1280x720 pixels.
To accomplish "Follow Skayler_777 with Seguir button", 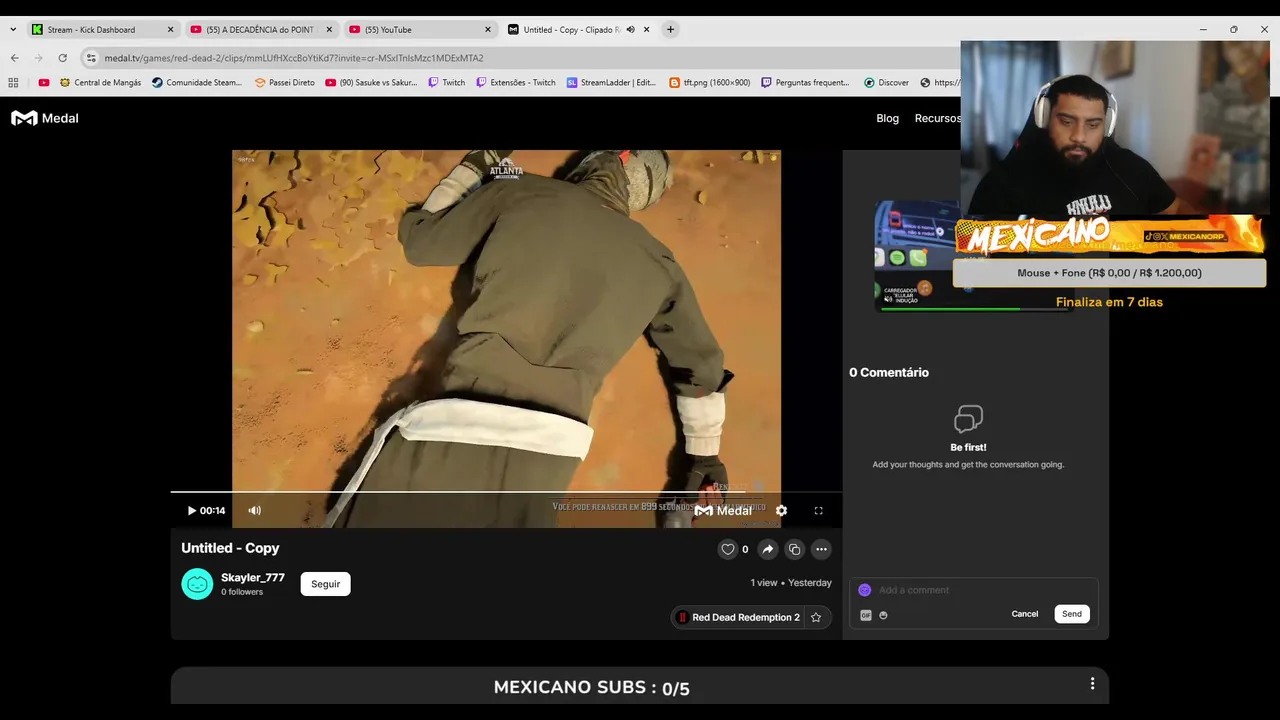I will click(325, 584).
